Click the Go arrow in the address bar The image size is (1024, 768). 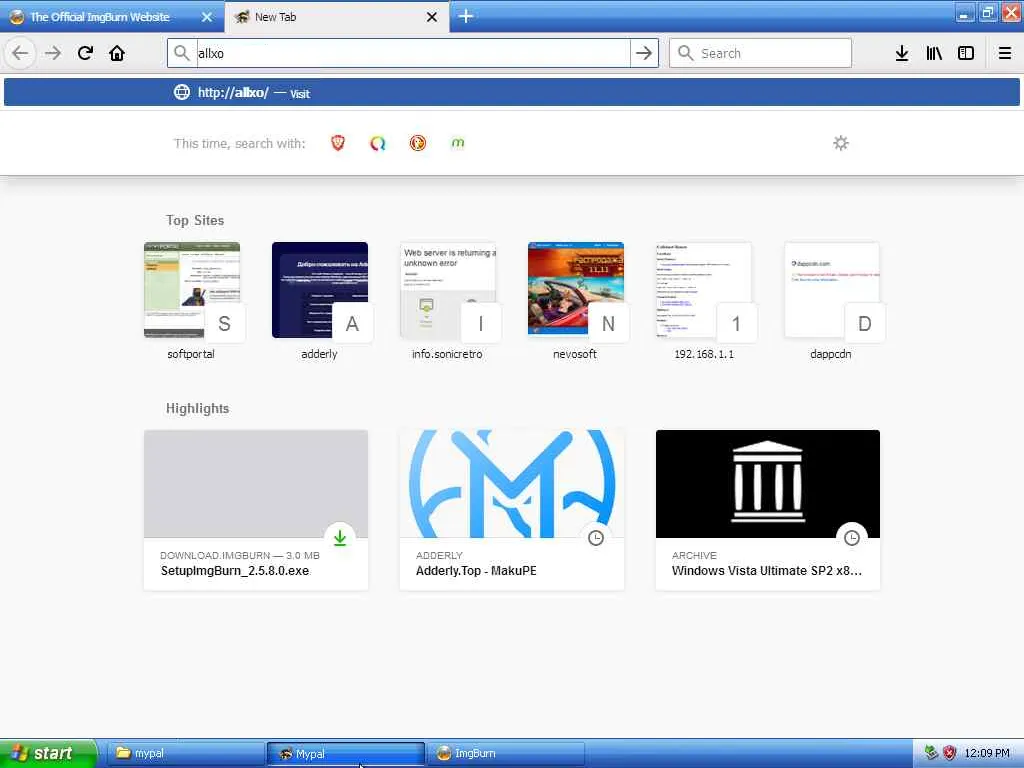tap(644, 53)
